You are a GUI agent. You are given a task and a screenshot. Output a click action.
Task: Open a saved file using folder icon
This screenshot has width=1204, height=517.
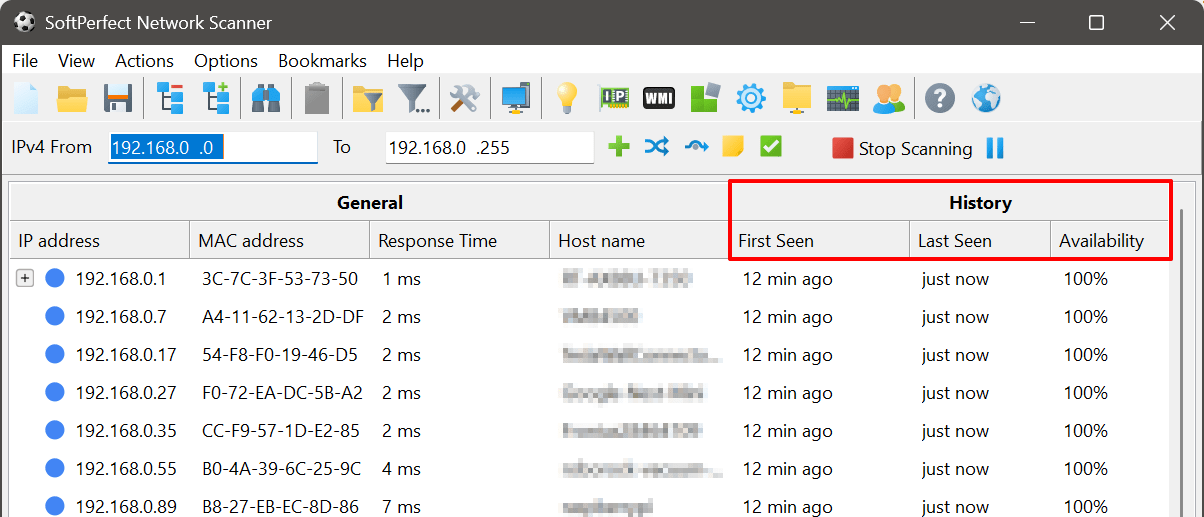(x=72, y=98)
